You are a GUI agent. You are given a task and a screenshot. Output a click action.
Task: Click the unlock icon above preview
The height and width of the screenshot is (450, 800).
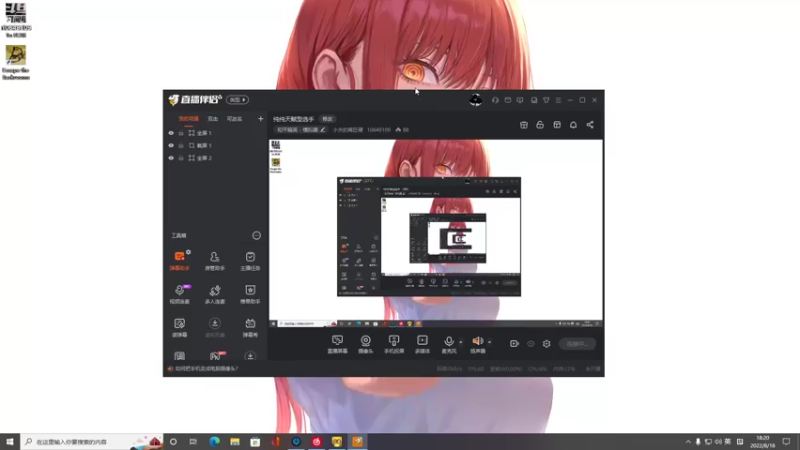point(540,124)
